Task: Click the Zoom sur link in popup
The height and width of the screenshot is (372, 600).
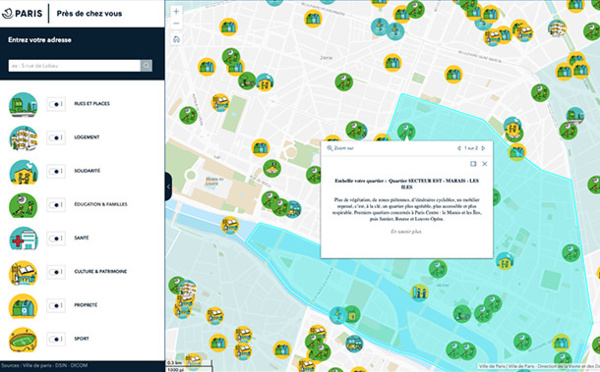Action: click(340, 148)
